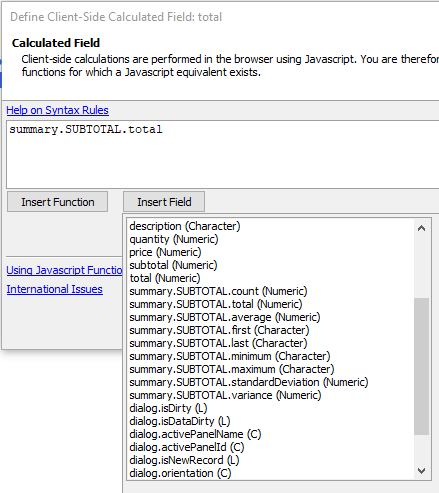Image resolution: width=439 pixels, height=493 pixels.
Task: Click into the calculated field expression box
Action: (x=223, y=155)
